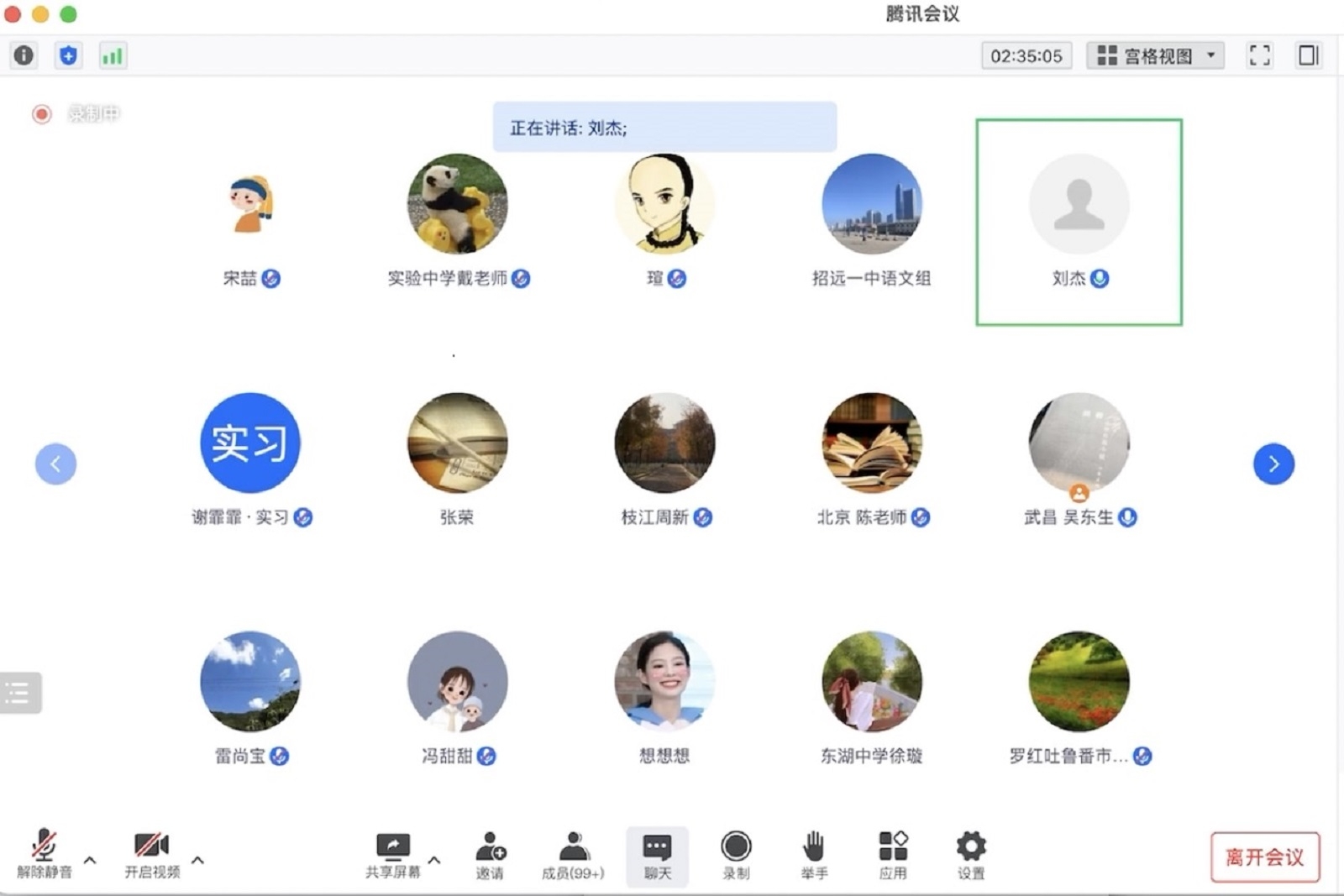Enter full screen mode
Image resolution: width=1344 pixels, height=896 pixels.
pos(1259,55)
